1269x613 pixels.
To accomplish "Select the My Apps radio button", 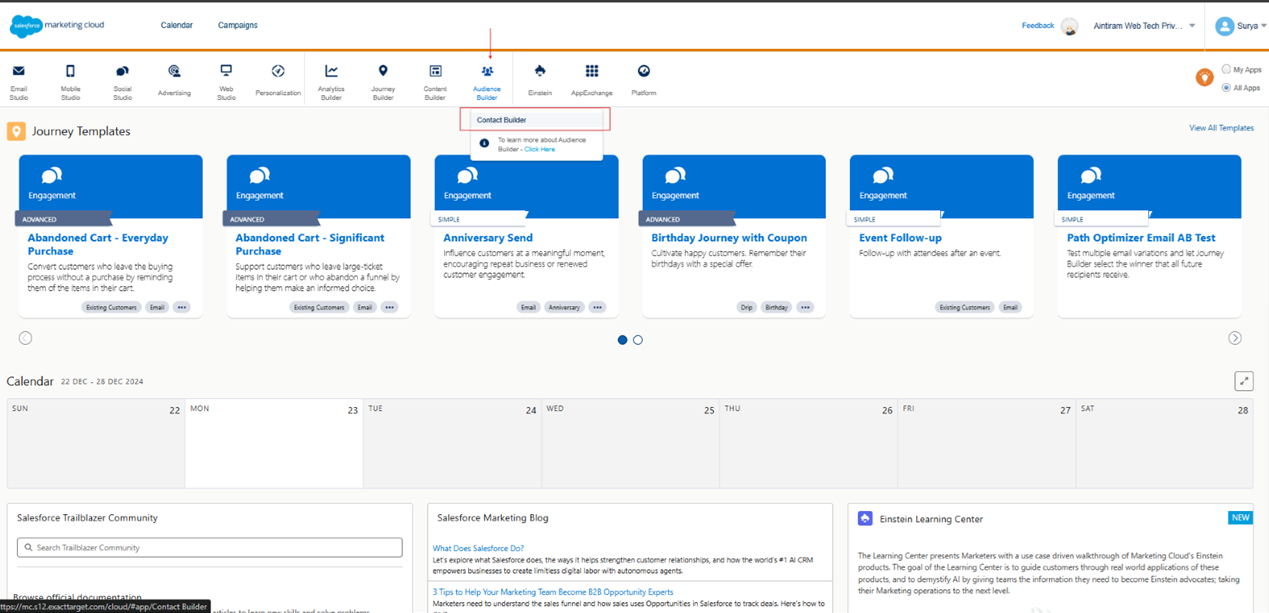I will 1227,70.
